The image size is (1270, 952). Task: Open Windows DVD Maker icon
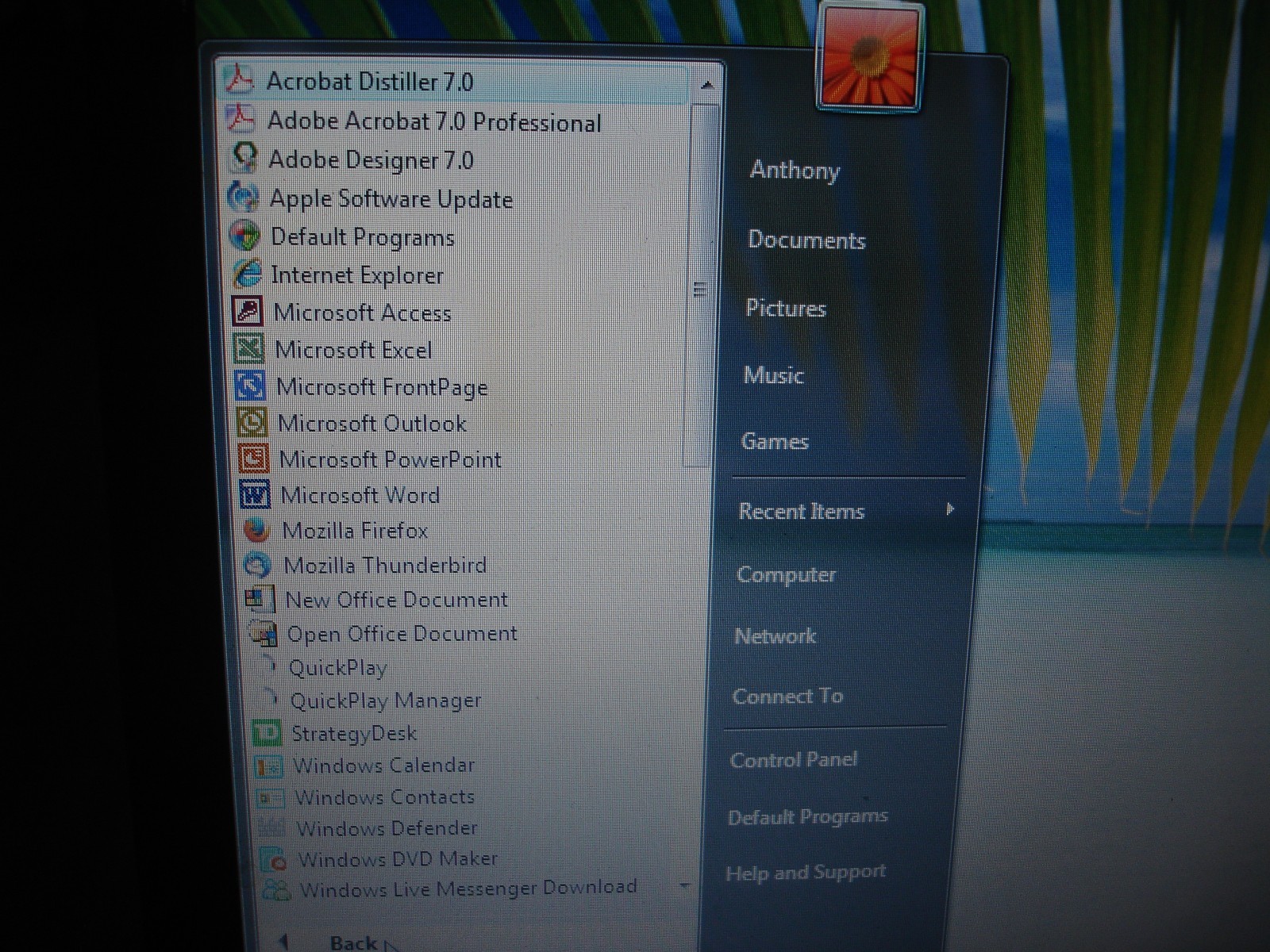(273, 858)
